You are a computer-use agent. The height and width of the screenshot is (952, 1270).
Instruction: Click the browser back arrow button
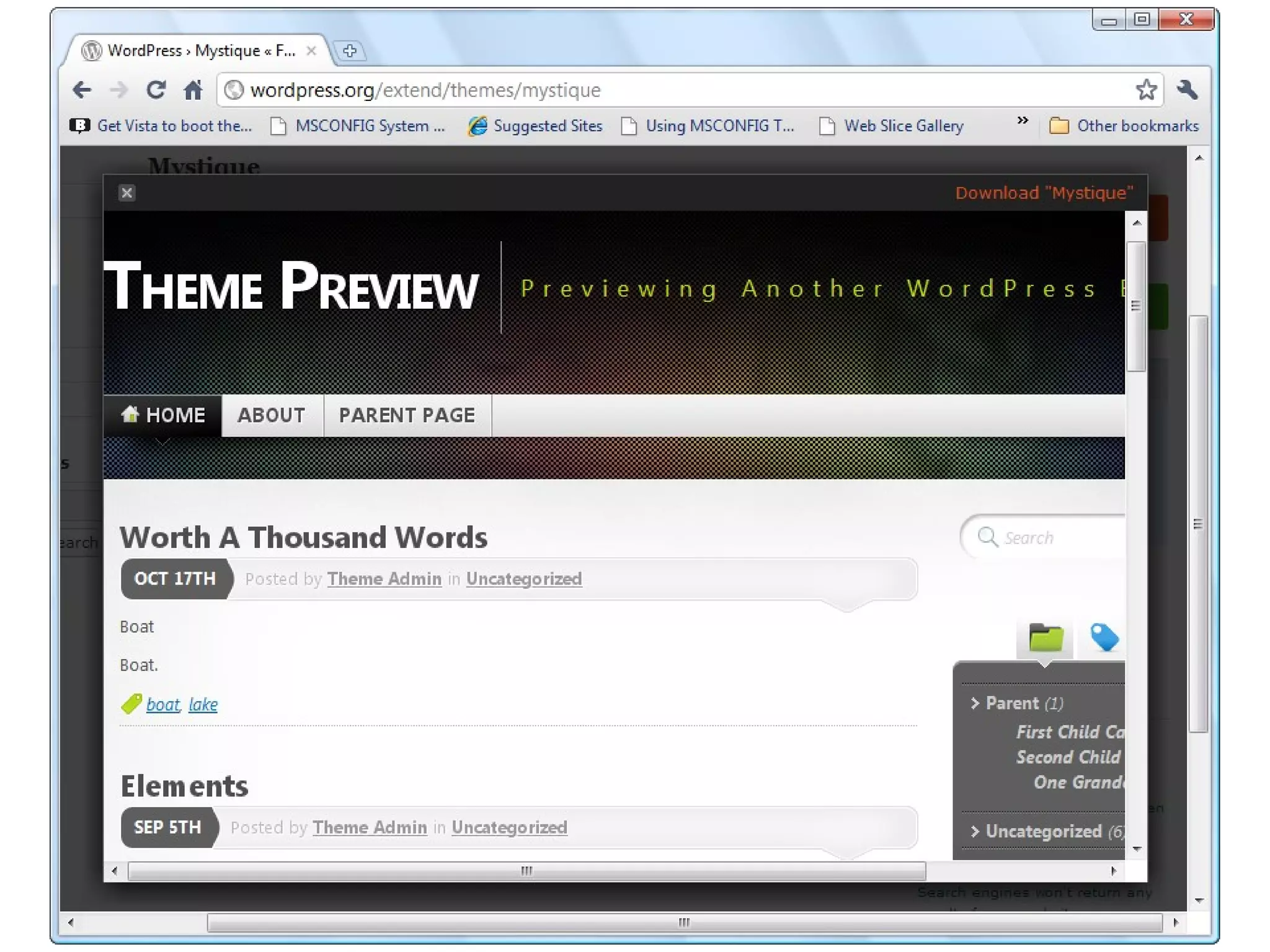pyautogui.click(x=82, y=90)
